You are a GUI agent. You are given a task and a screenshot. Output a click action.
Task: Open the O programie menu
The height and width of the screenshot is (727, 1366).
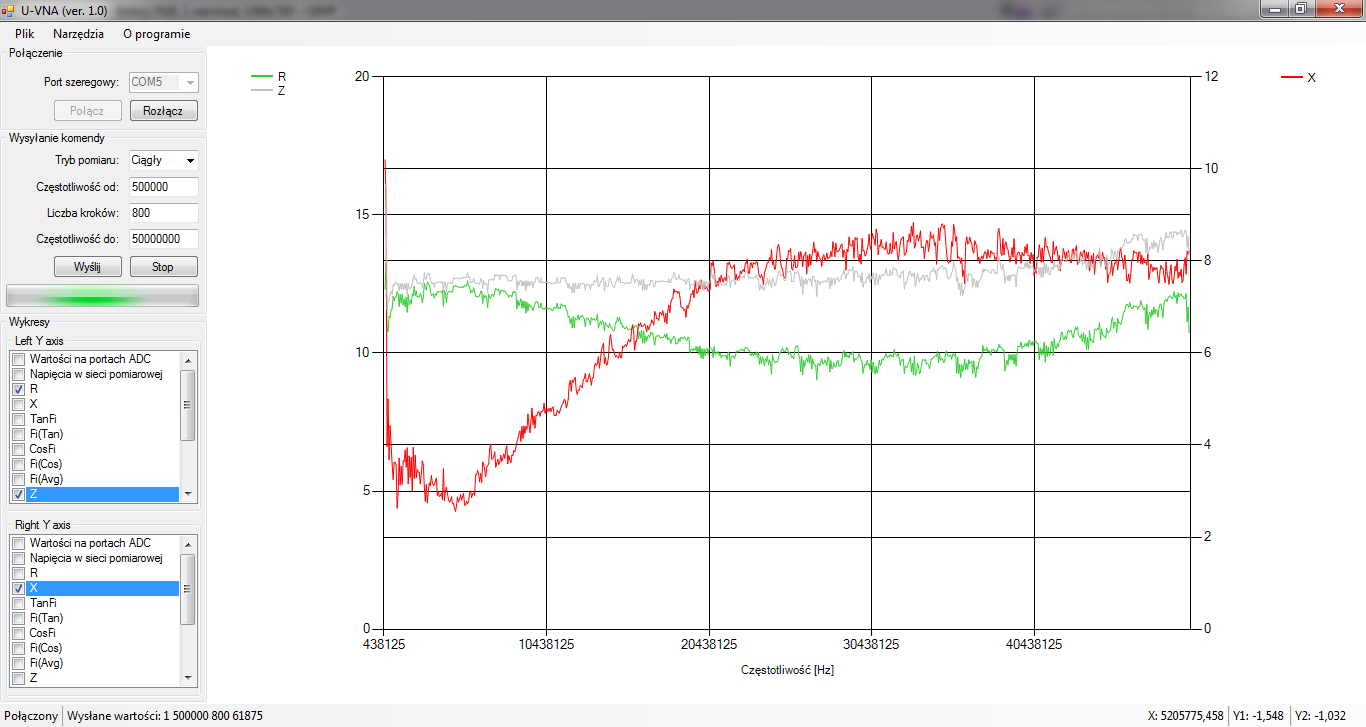(x=156, y=33)
